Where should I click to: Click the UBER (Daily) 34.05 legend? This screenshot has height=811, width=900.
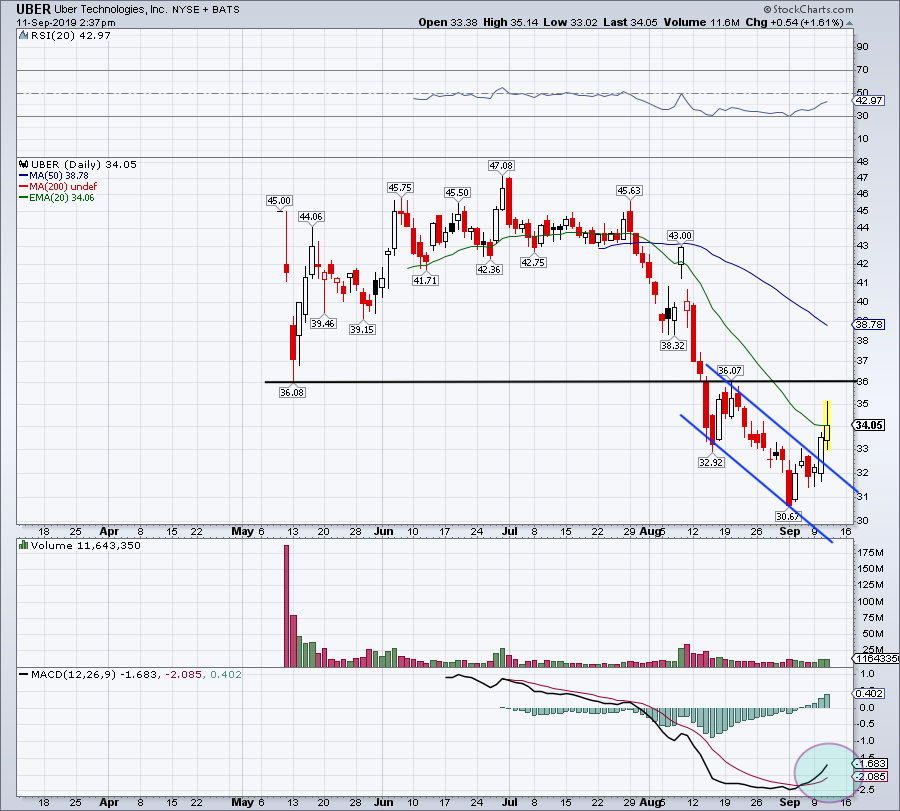83,164
